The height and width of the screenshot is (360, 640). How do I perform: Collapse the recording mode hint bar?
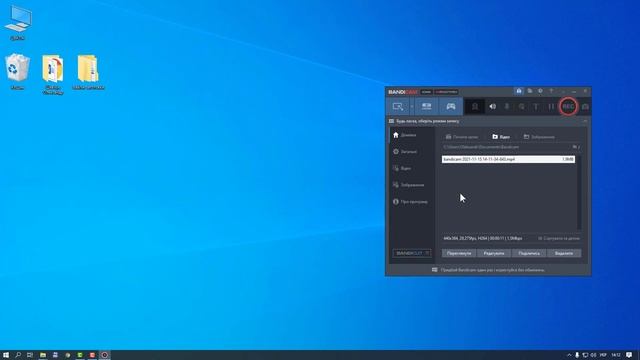[x=585, y=121]
